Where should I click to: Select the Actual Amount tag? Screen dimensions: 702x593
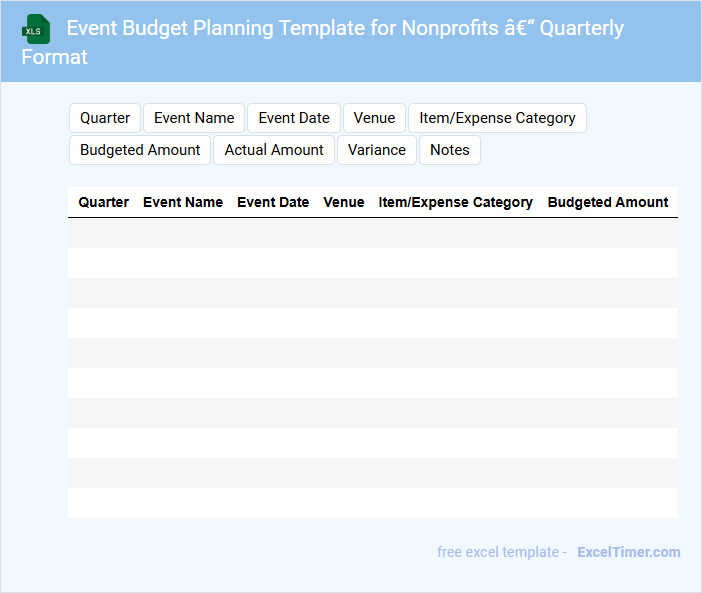(x=274, y=150)
